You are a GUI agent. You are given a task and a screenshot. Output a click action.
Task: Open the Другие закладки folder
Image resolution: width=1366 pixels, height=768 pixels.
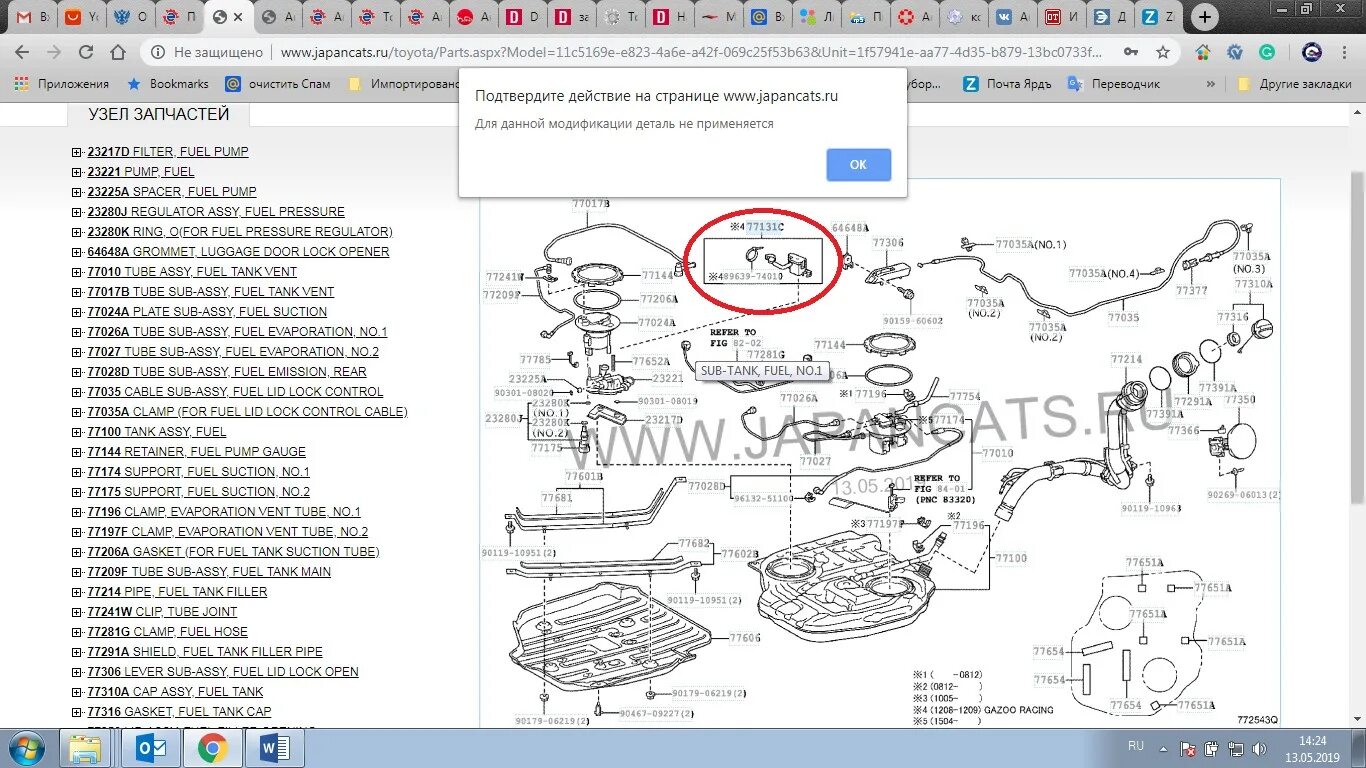pos(1294,84)
